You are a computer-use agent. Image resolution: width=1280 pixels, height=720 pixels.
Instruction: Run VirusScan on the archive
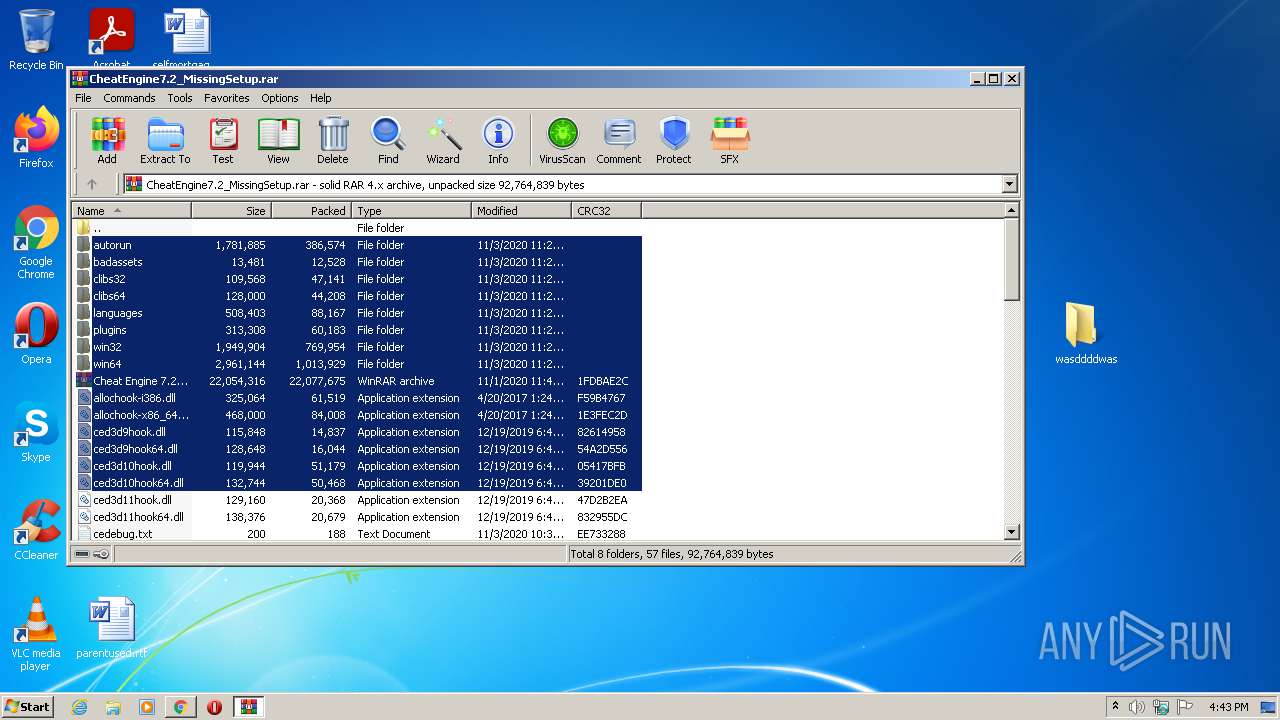coord(562,141)
